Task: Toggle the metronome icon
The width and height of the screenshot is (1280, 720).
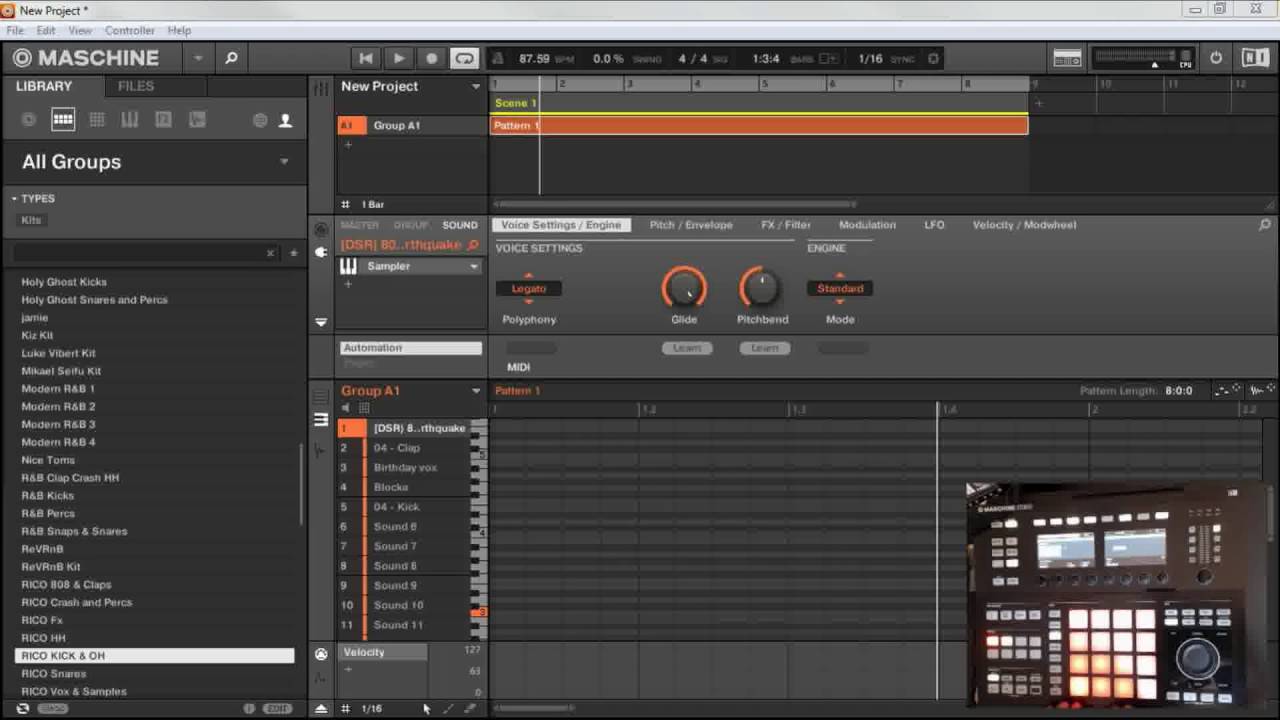Action: [498, 59]
